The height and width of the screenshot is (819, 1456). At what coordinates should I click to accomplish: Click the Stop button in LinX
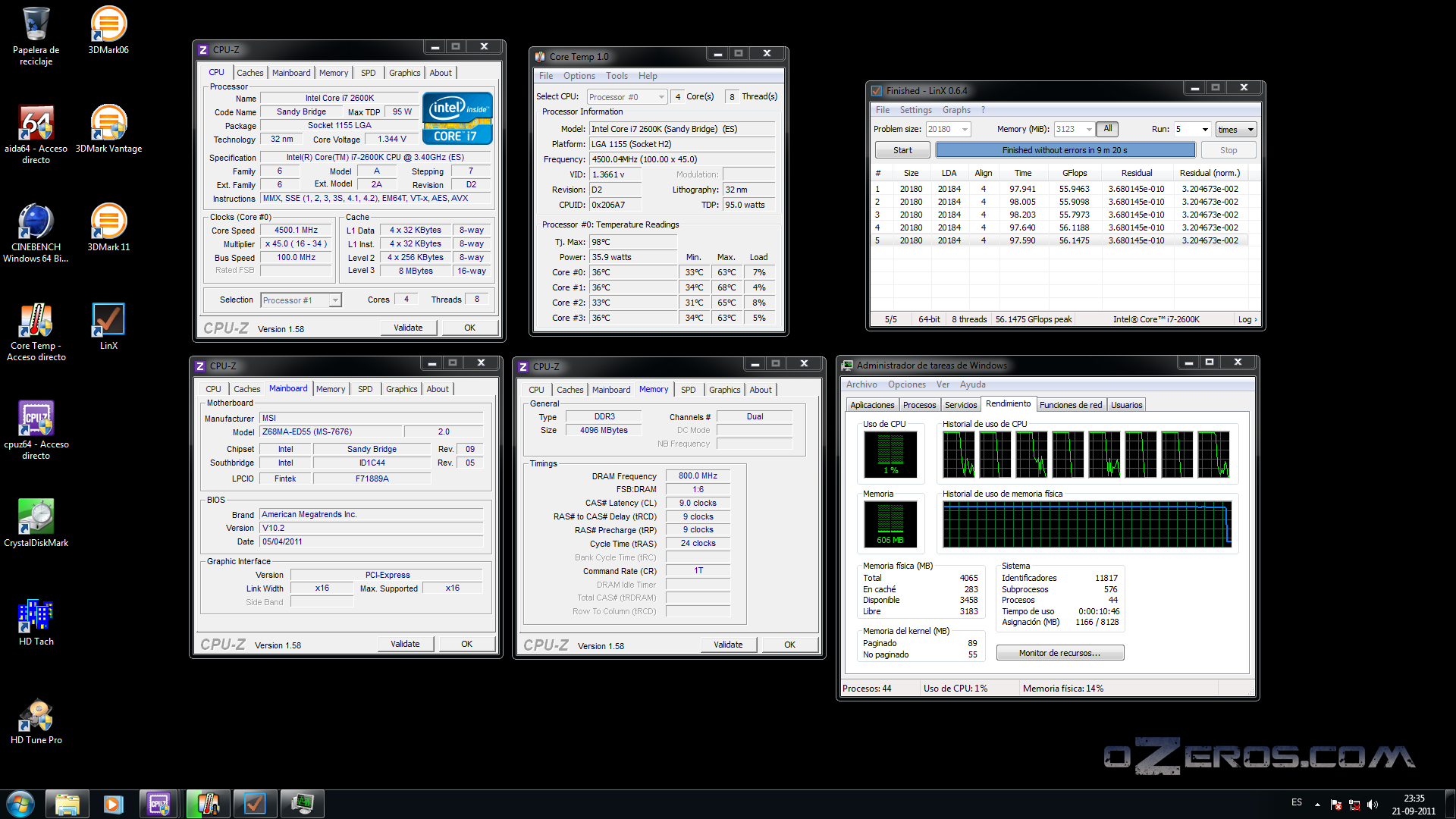[1228, 150]
